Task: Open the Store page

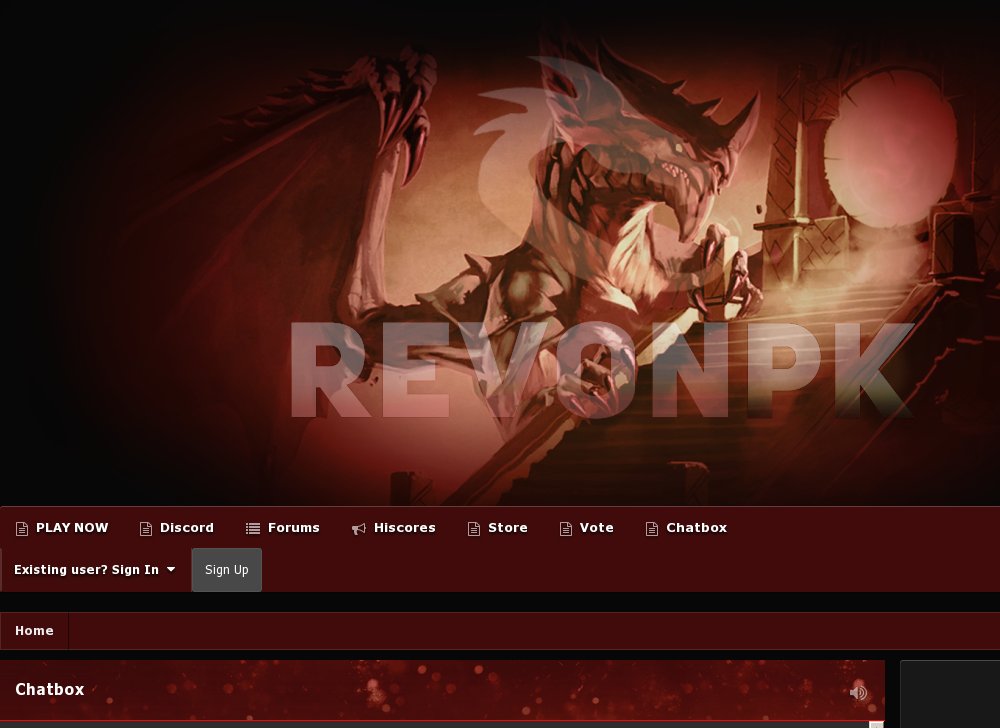Action: [497, 528]
